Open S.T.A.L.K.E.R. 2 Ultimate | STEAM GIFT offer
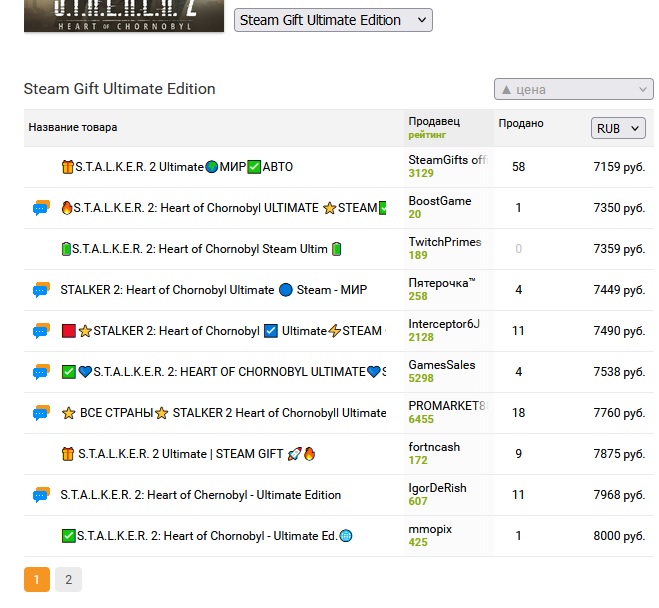659x608 pixels. click(188, 454)
